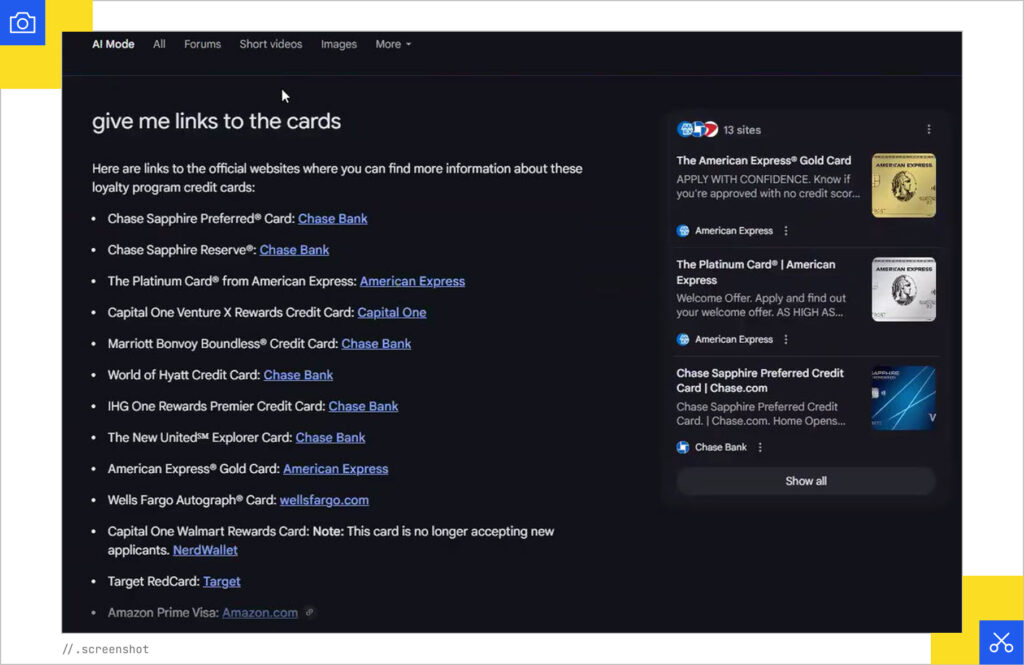Screen dimensions: 1024x665
Task: Open the American Express link for The Platinum Card
Action: pyautogui.click(x=412, y=281)
